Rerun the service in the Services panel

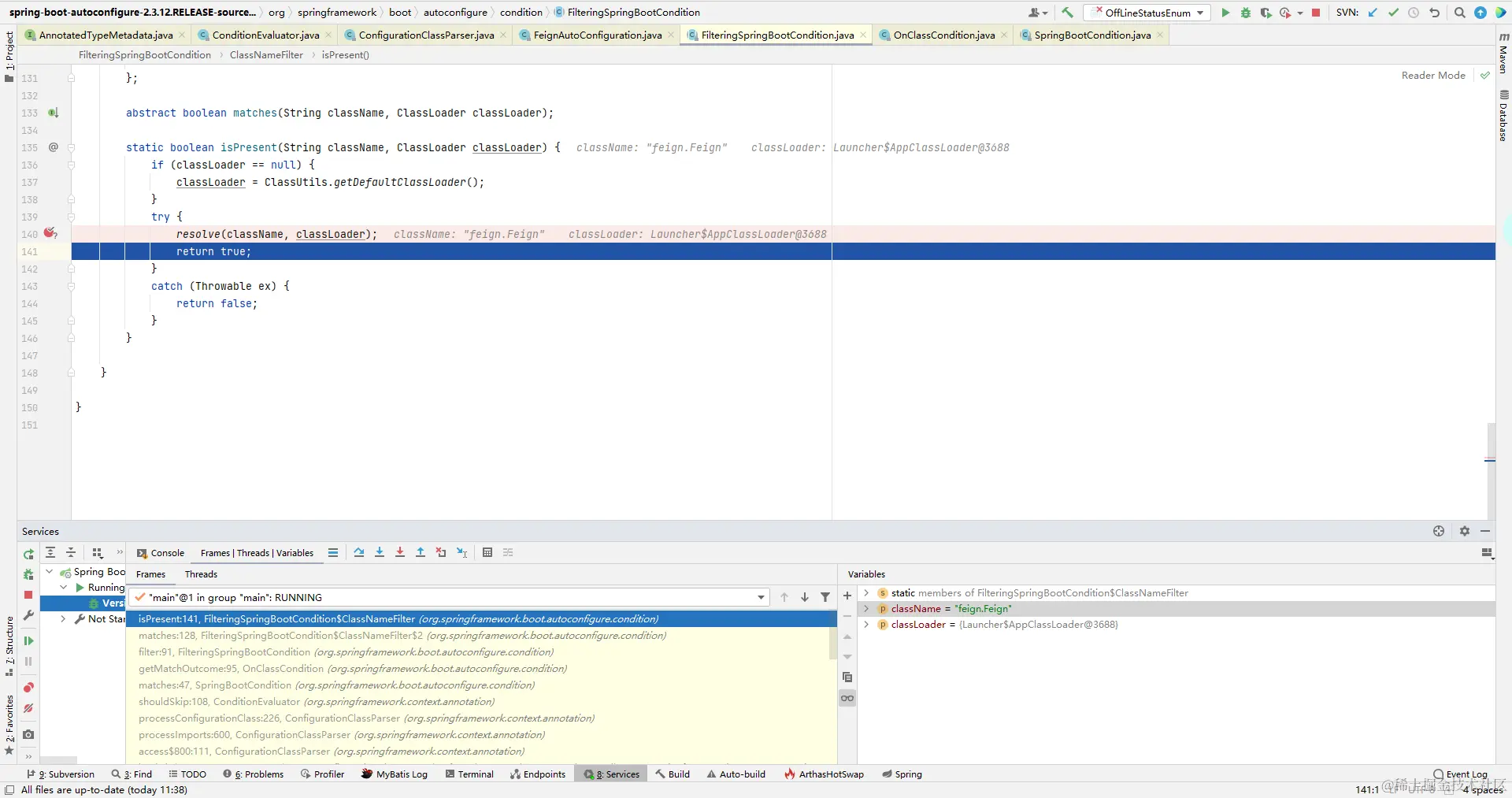[28, 554]
